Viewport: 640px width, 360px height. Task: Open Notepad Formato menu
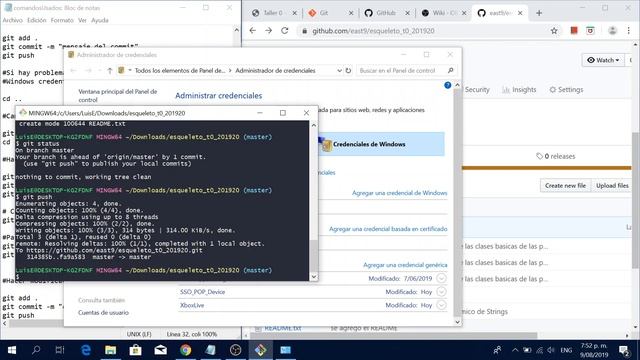[x=62, y=20]
